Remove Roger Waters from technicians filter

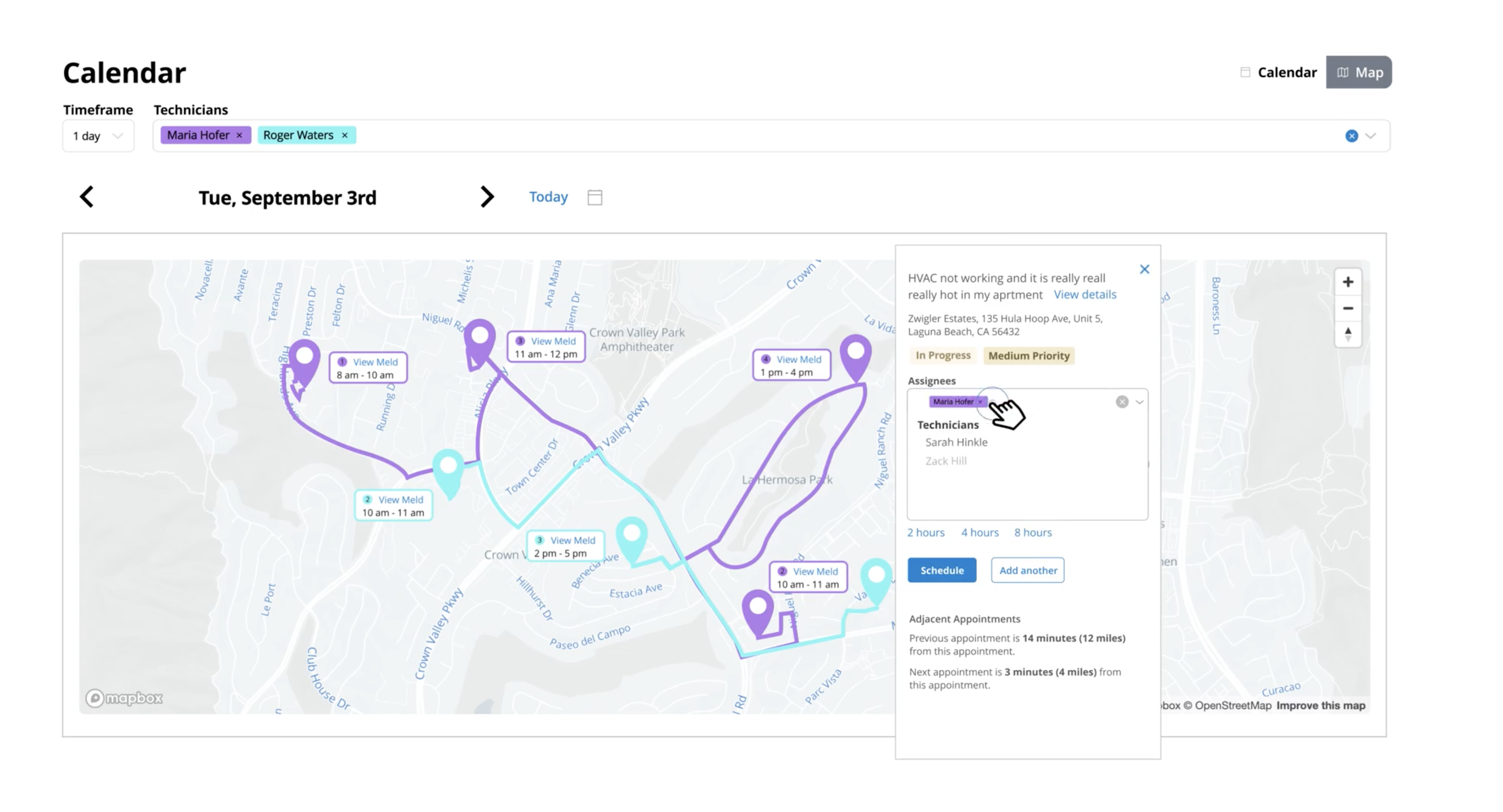[345, 135]
